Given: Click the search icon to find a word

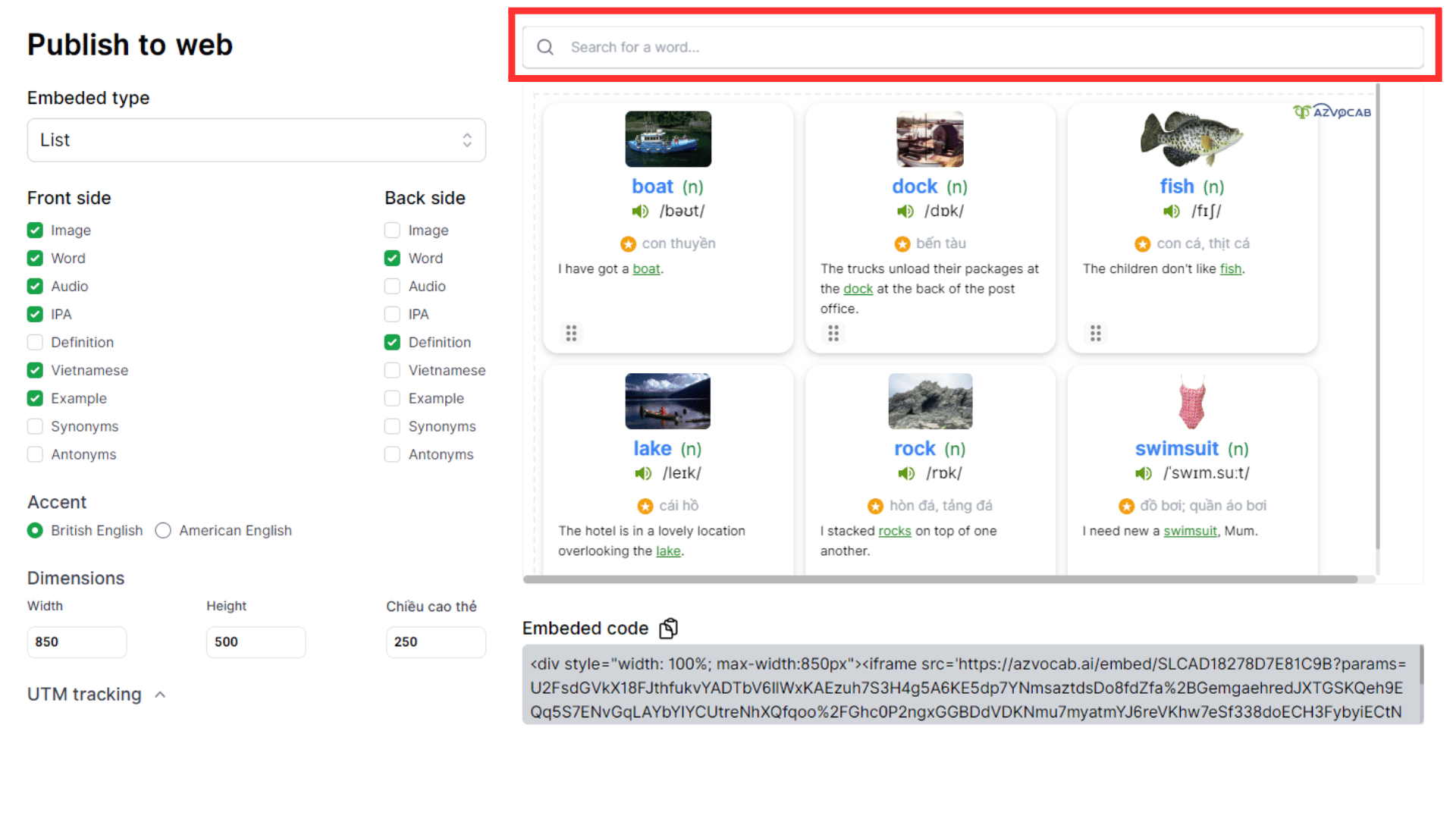Looking at the screenshot, I should (x=546, y=47).
